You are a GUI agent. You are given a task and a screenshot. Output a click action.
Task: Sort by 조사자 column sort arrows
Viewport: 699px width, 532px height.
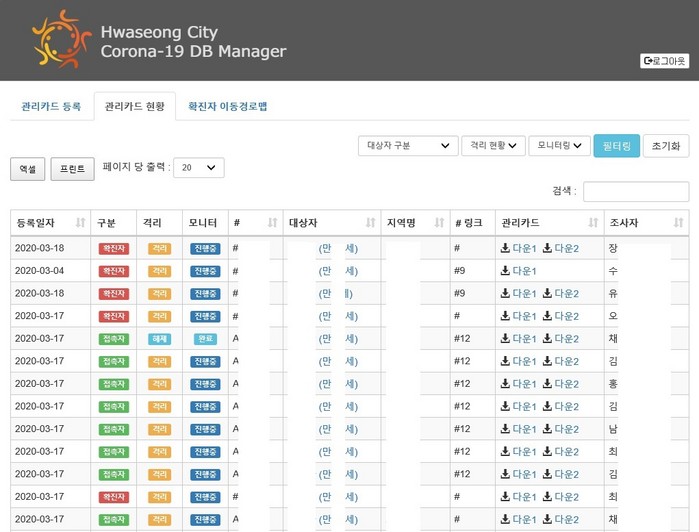[680, 223]
